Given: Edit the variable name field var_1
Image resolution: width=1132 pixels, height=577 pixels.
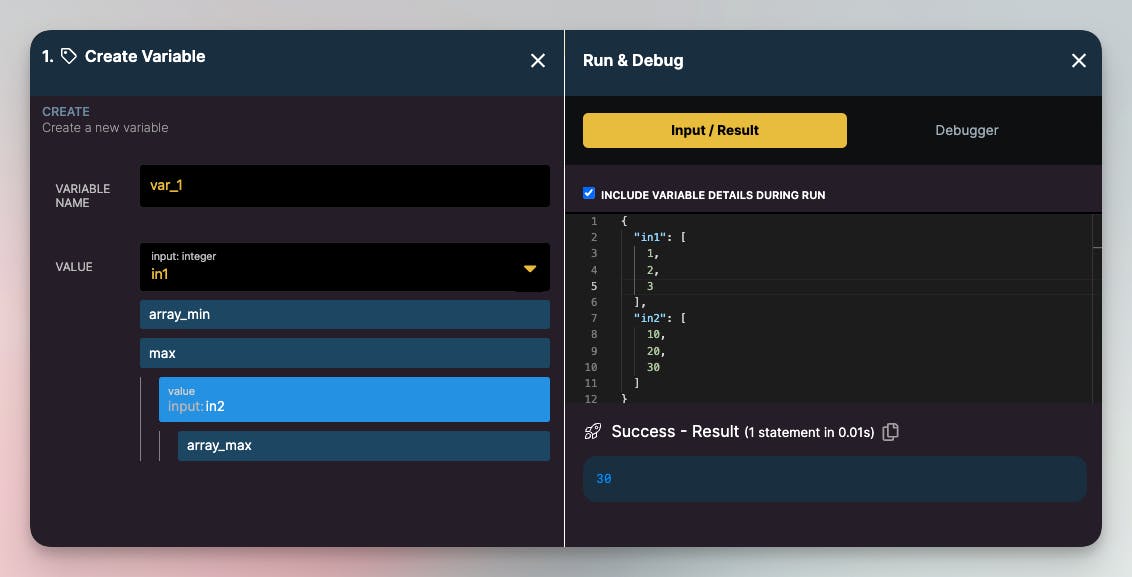Looking at the screenshot, I should click(344, 186).
